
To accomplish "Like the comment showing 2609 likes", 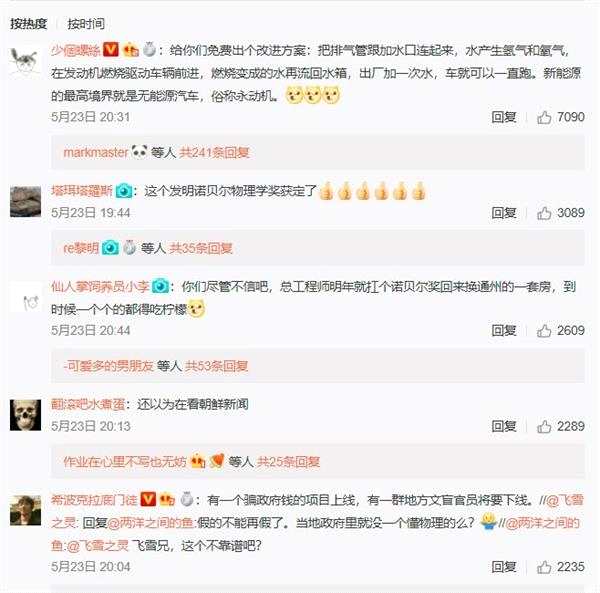I will click(x=544, y=331).
